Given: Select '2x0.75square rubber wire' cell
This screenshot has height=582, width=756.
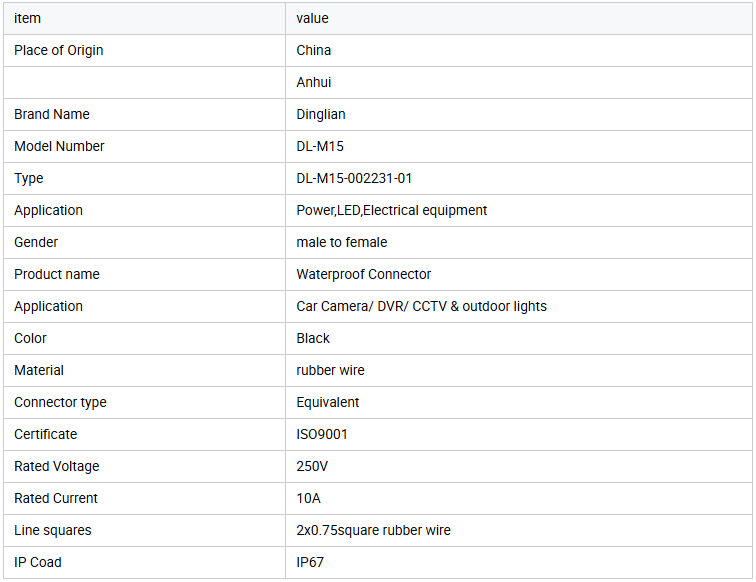Looking at the screenshot, I should click(374, 530).
